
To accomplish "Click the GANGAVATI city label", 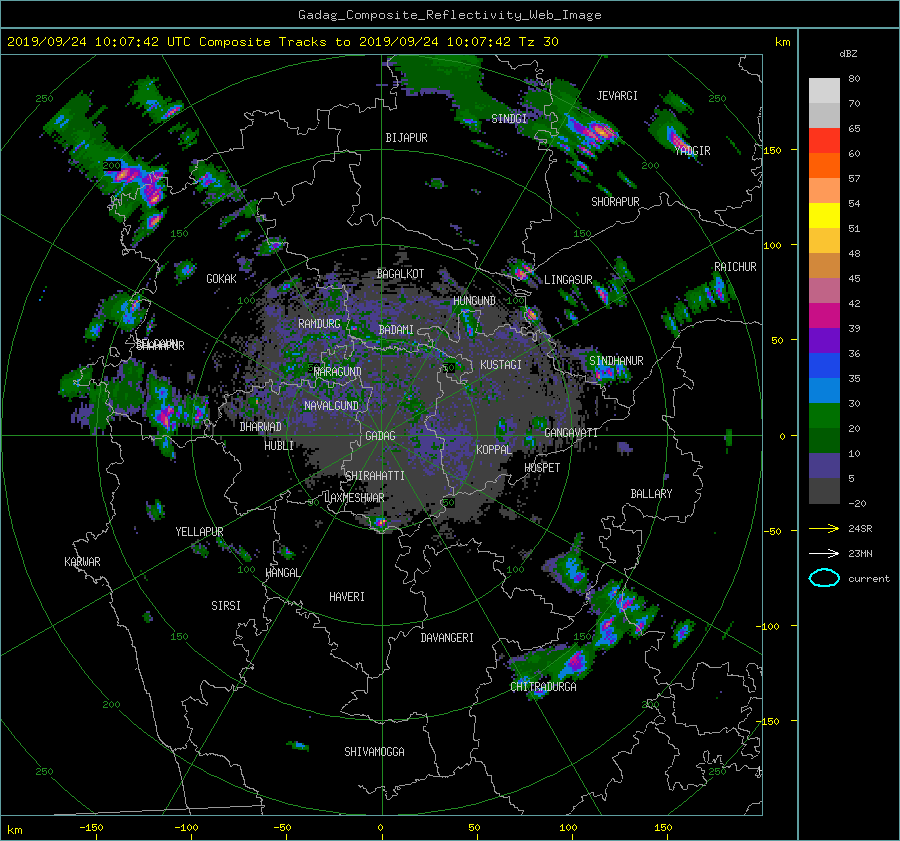I will pyautogui.click(x=571, y=433).
